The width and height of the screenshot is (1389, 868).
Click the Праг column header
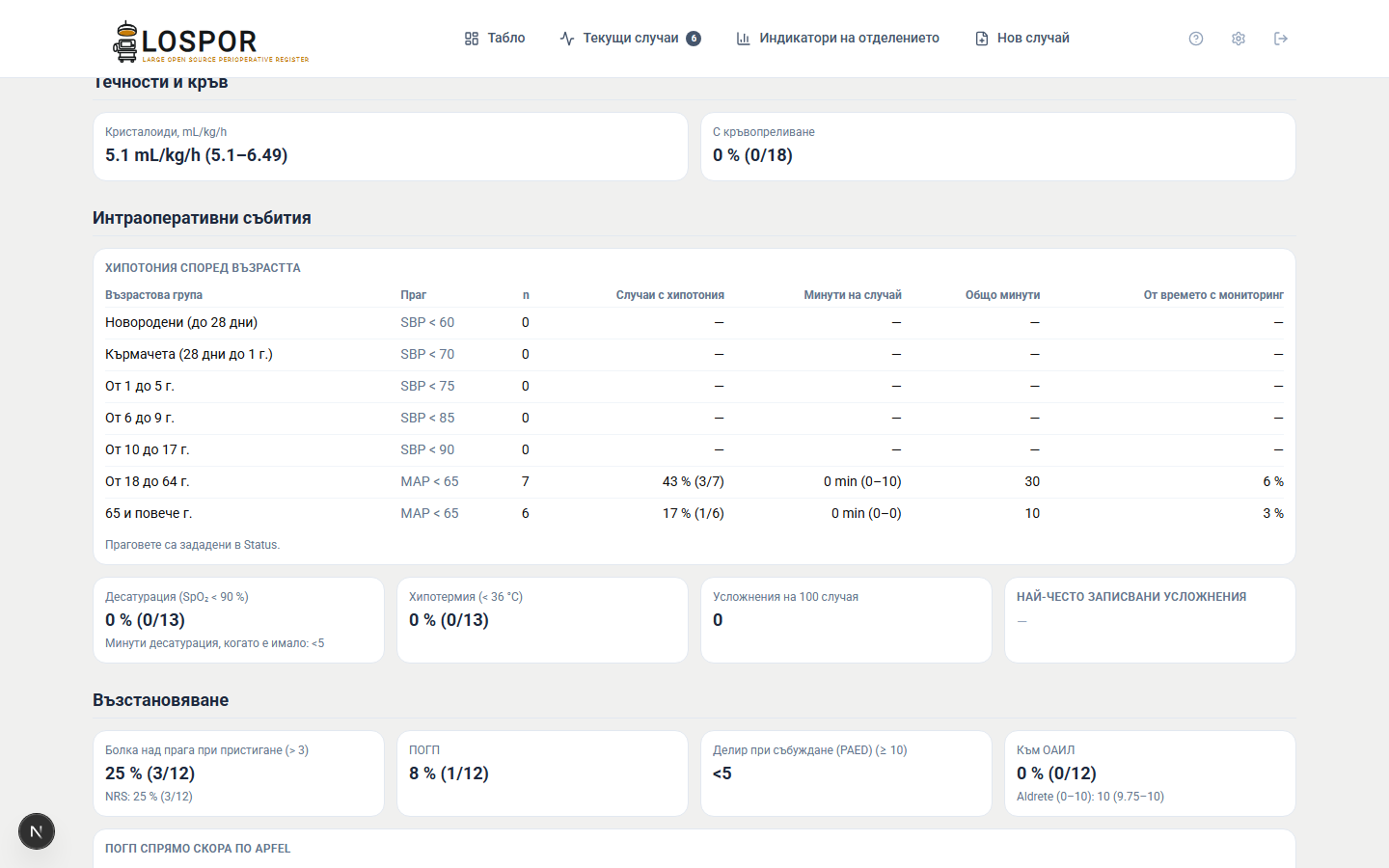413,295
